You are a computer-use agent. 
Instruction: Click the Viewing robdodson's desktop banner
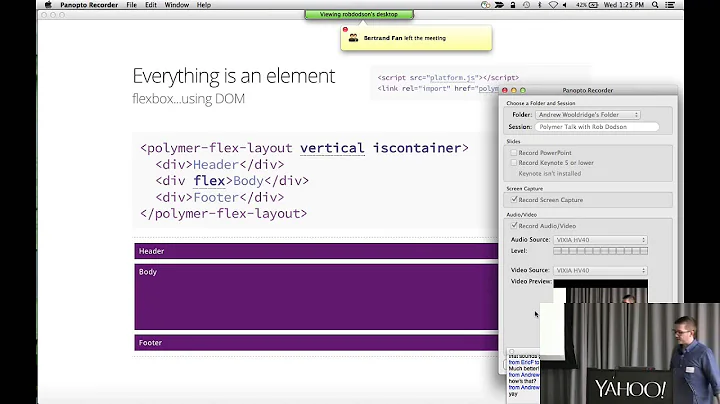(359, 15)
